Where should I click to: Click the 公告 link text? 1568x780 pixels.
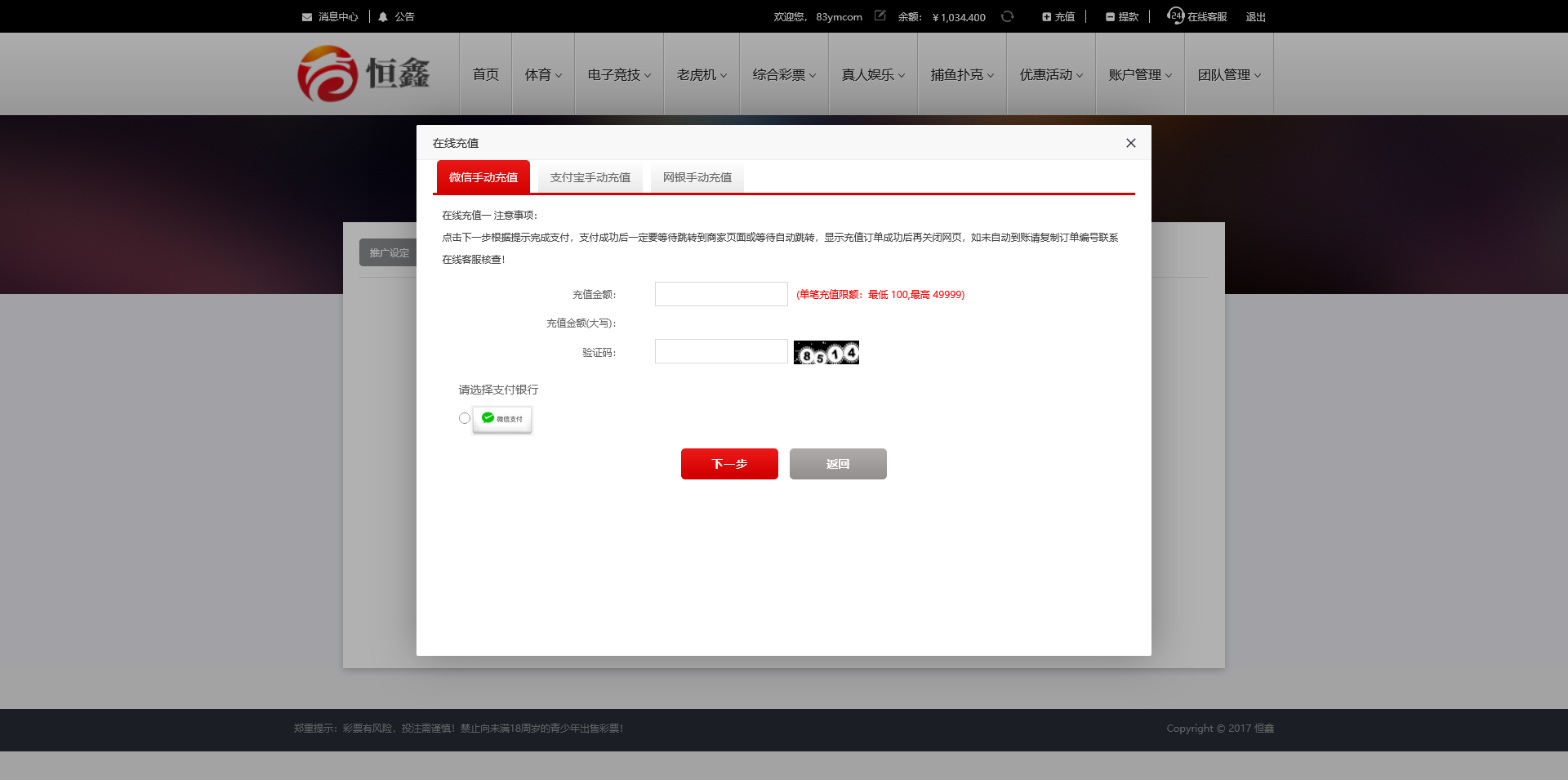coord(404,17)
